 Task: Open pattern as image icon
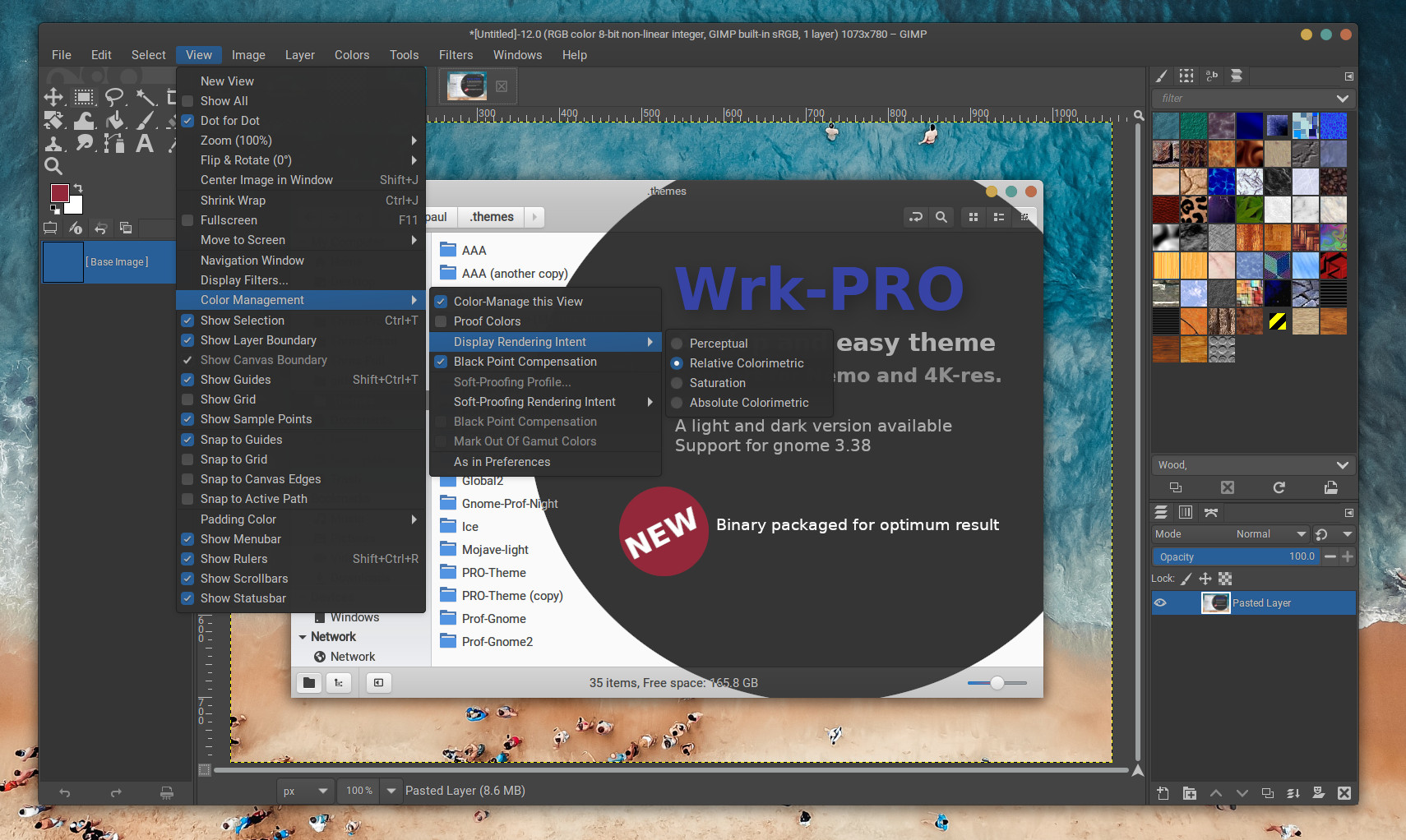pyautogui.click(x=1330, y=487)
